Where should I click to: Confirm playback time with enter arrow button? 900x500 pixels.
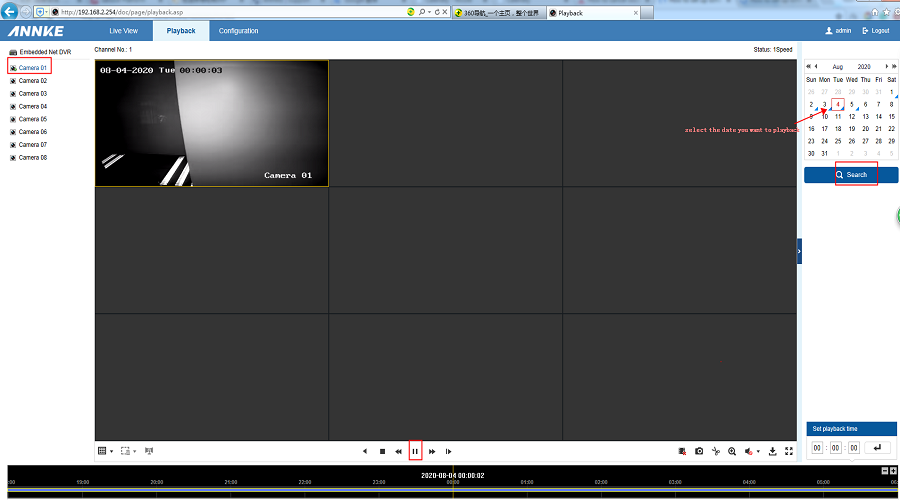click(877, 448)
